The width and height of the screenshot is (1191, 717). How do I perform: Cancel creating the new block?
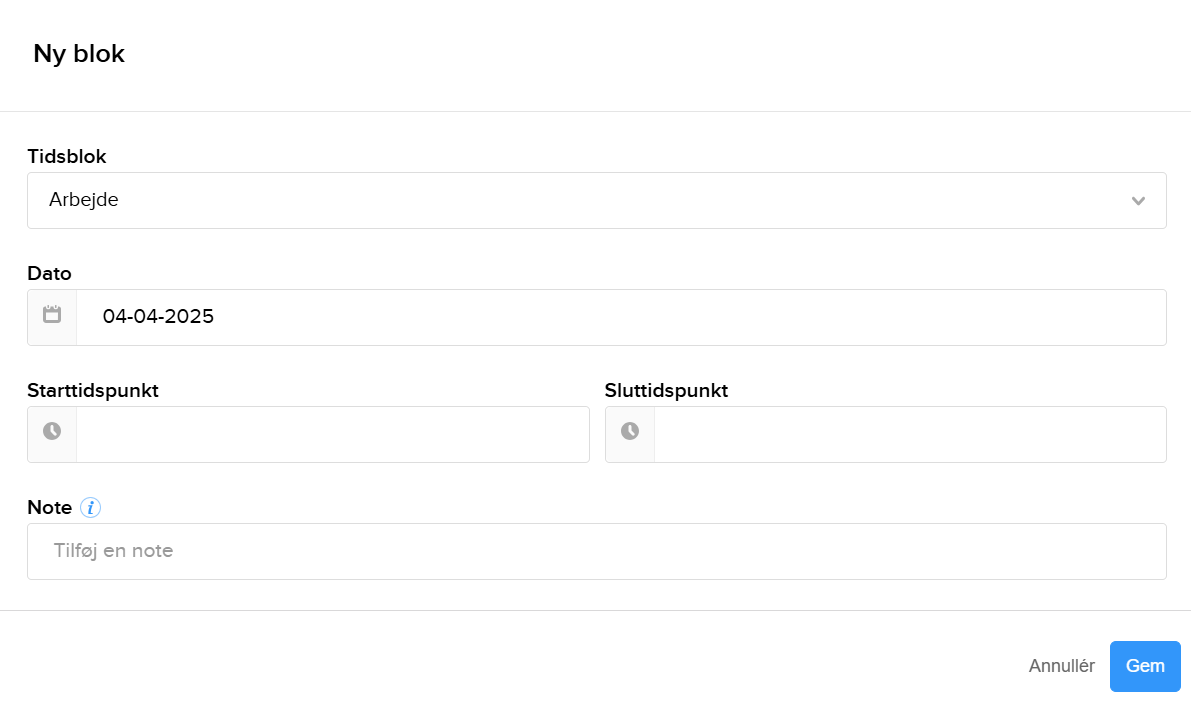point(1062,666)
